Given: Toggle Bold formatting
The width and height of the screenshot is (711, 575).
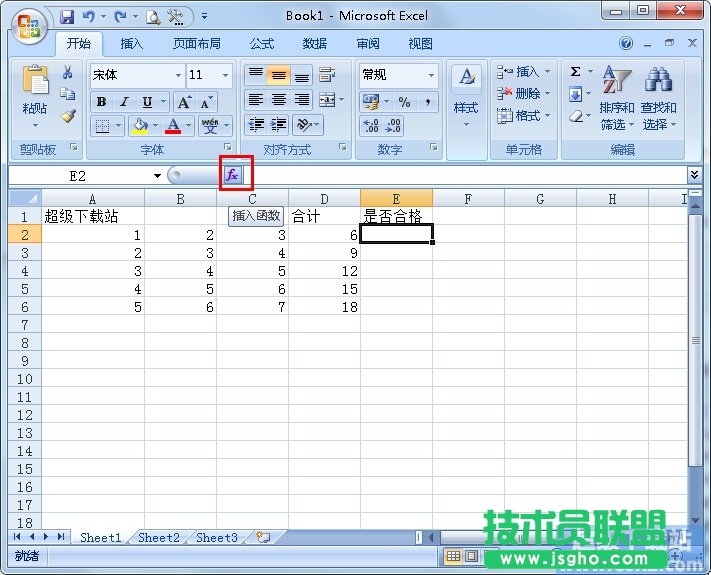Looking at the screenshot, I should [102, 102].
